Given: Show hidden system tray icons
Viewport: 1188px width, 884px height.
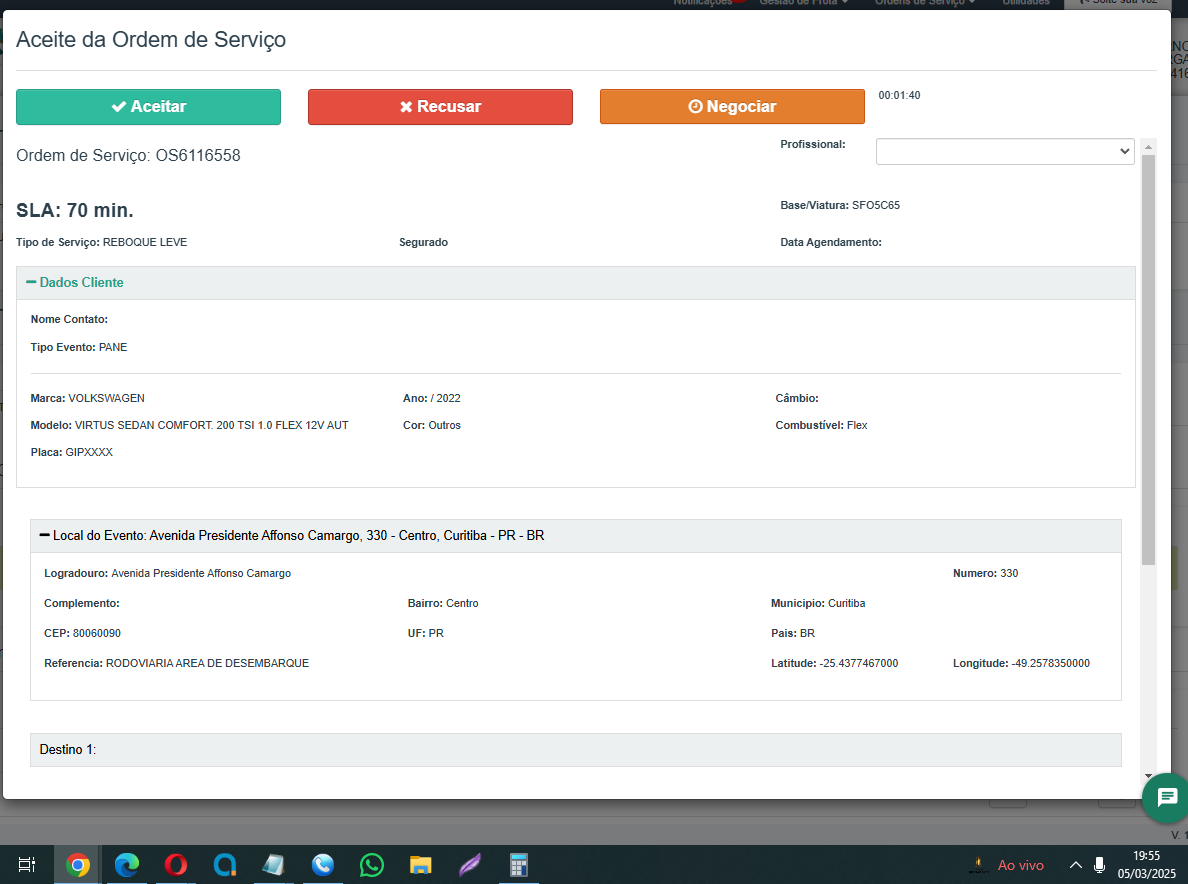Looking at the screenshot, I should coord(1075,865).
